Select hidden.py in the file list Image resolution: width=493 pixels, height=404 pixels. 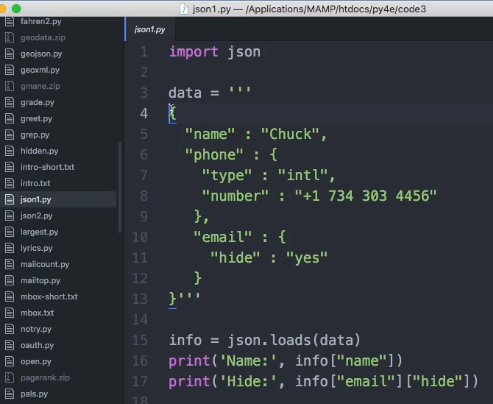(39, 151)
